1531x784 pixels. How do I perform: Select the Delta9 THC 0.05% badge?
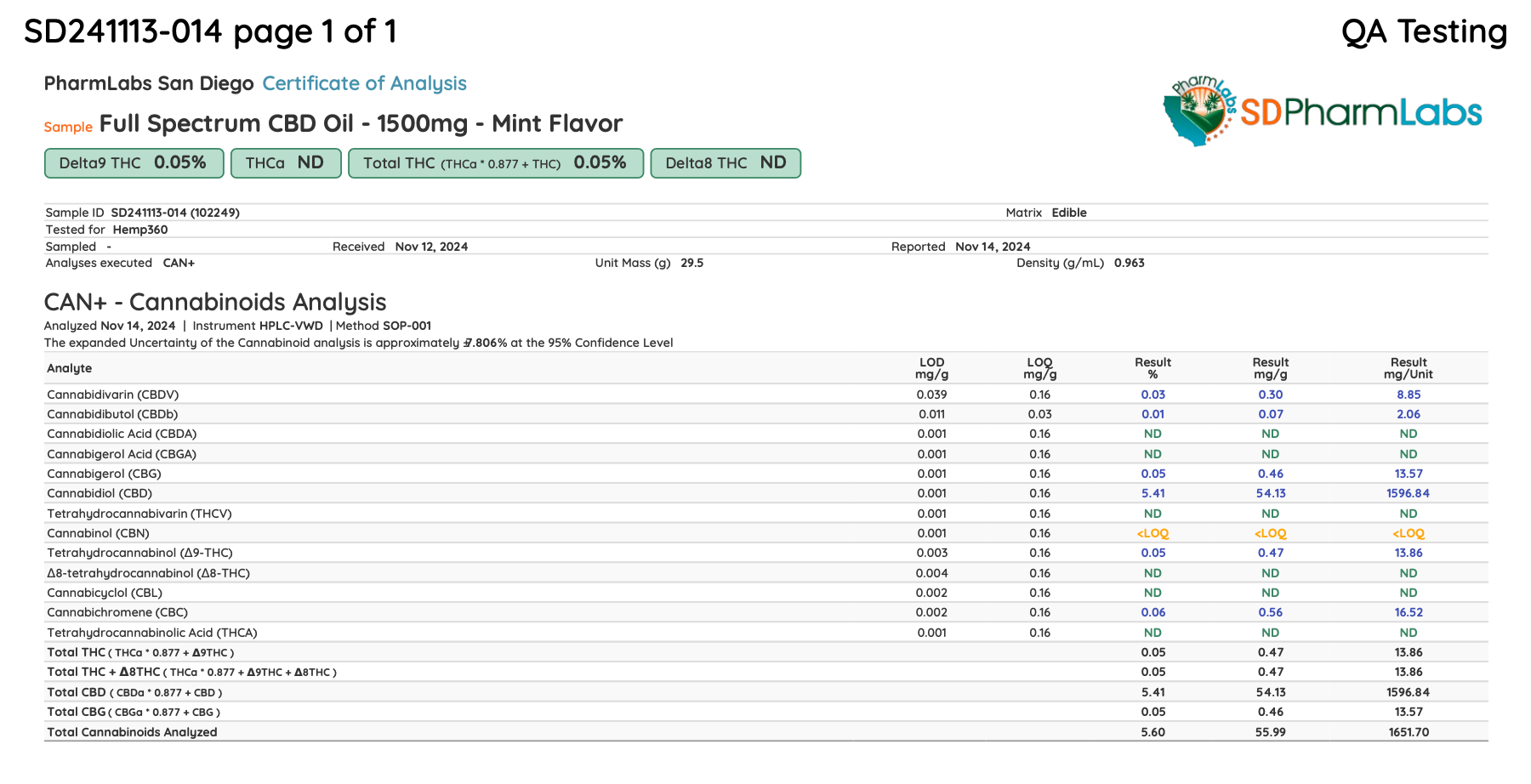(x=134, y=163)
